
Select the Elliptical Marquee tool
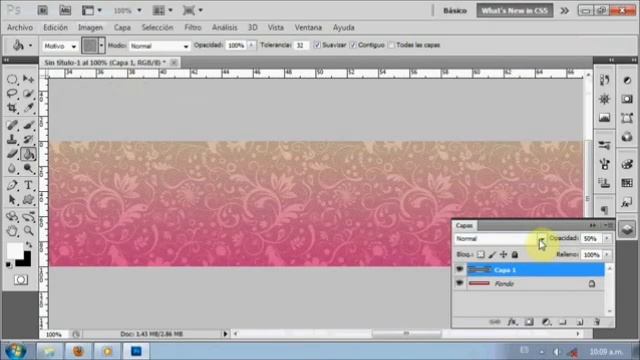[12, 79]
